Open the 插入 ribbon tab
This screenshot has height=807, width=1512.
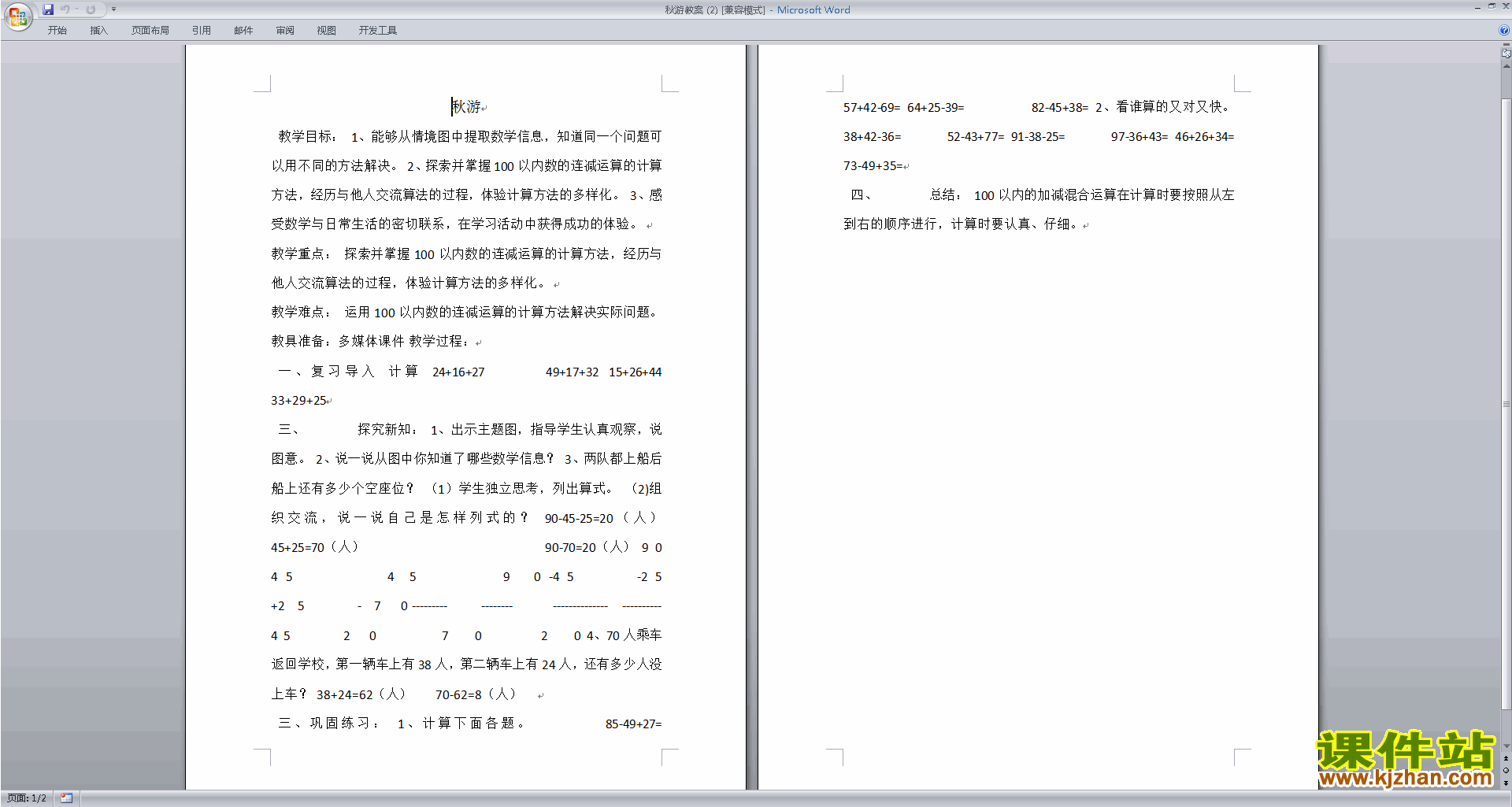point(98,31)
